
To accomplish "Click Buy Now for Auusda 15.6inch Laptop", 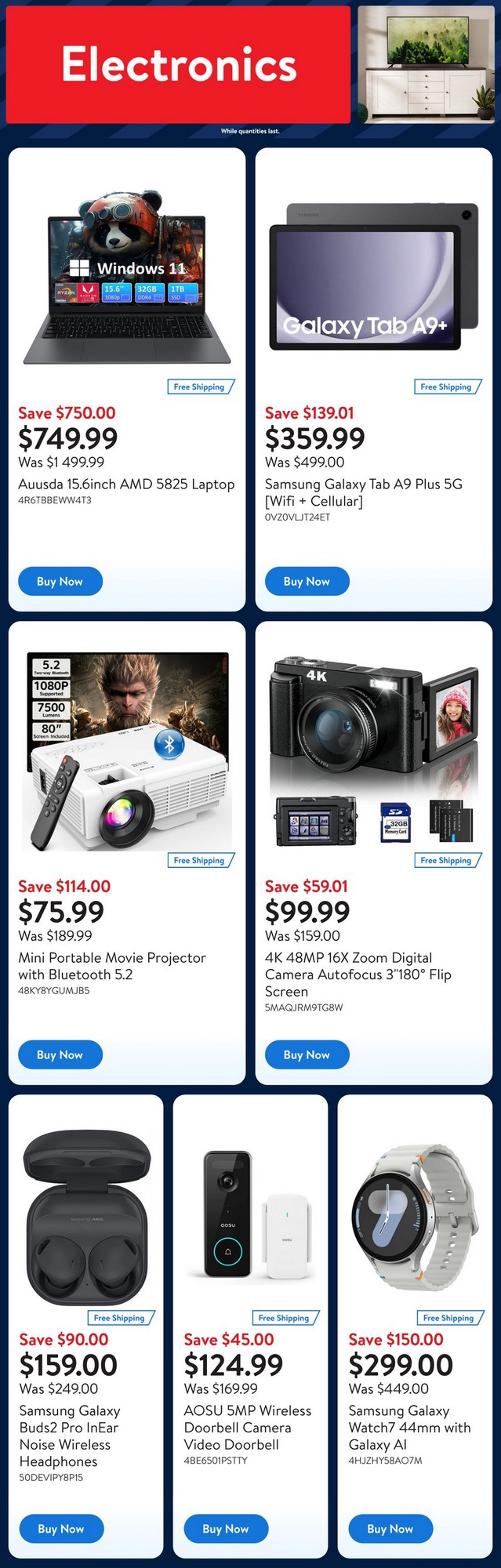I will pos(60,581).
